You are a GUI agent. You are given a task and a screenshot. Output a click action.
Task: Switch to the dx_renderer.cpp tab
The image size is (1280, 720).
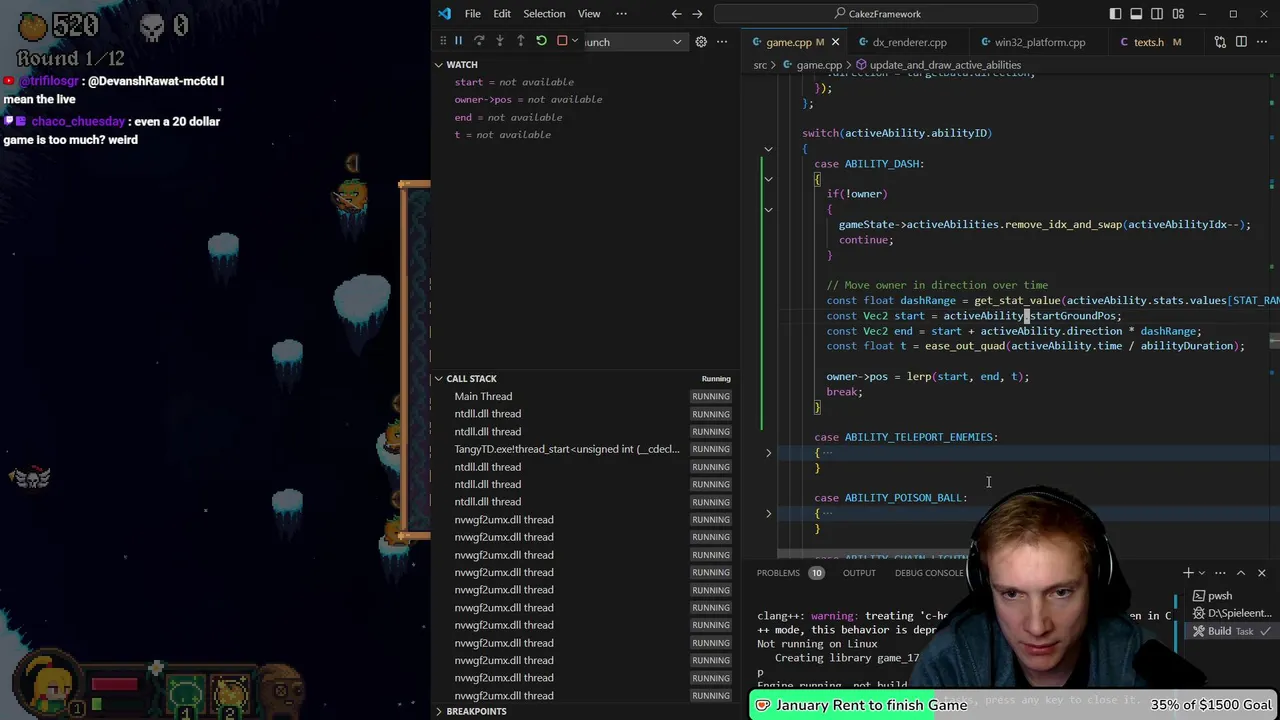point(909,42)
